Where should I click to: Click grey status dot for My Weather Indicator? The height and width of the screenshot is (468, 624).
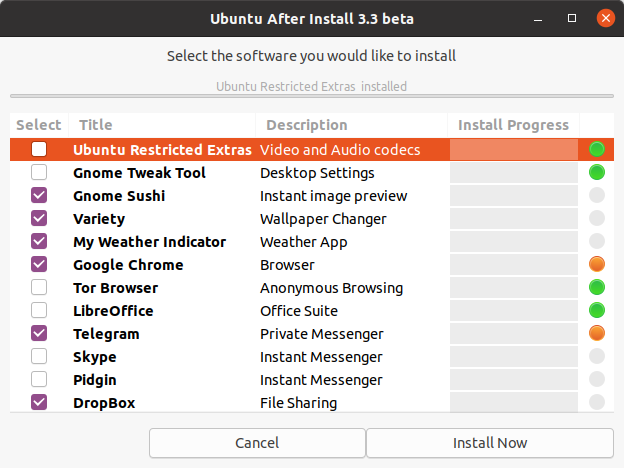click(597, 241)
